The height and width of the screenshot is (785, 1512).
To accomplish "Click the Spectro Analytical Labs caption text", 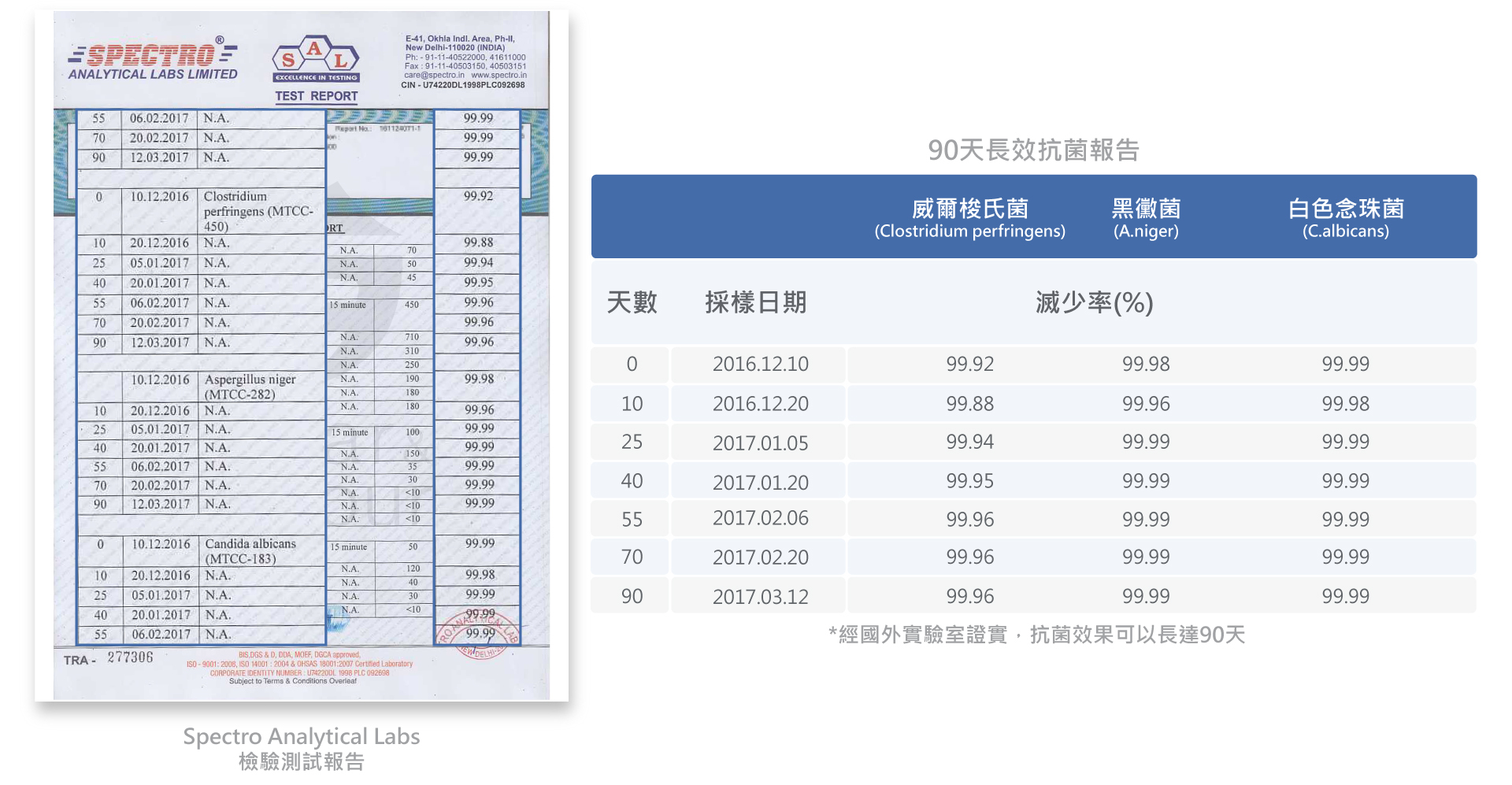I will [x=301, y=737].
